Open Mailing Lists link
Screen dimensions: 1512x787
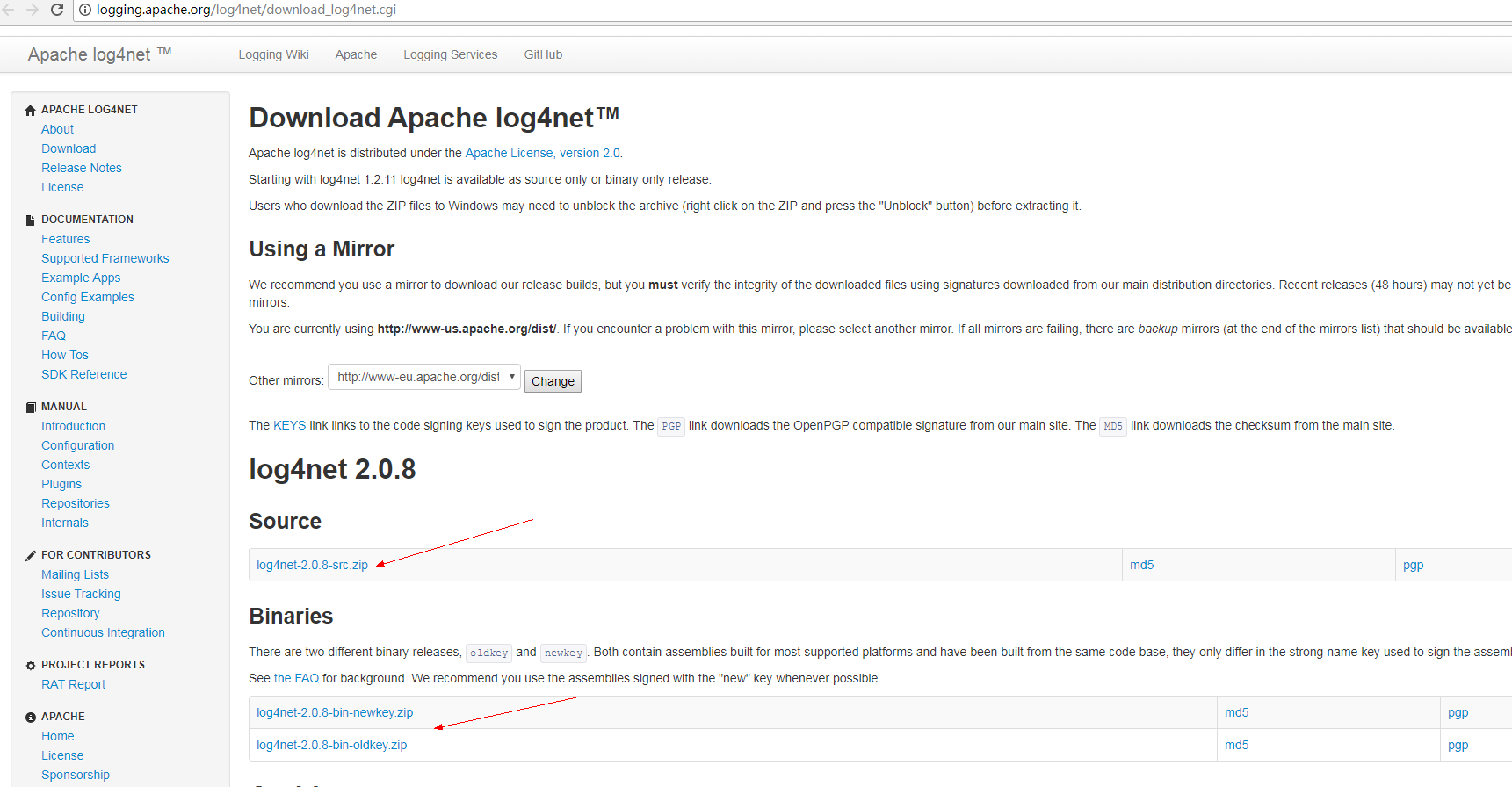click(x=75, y=574)
